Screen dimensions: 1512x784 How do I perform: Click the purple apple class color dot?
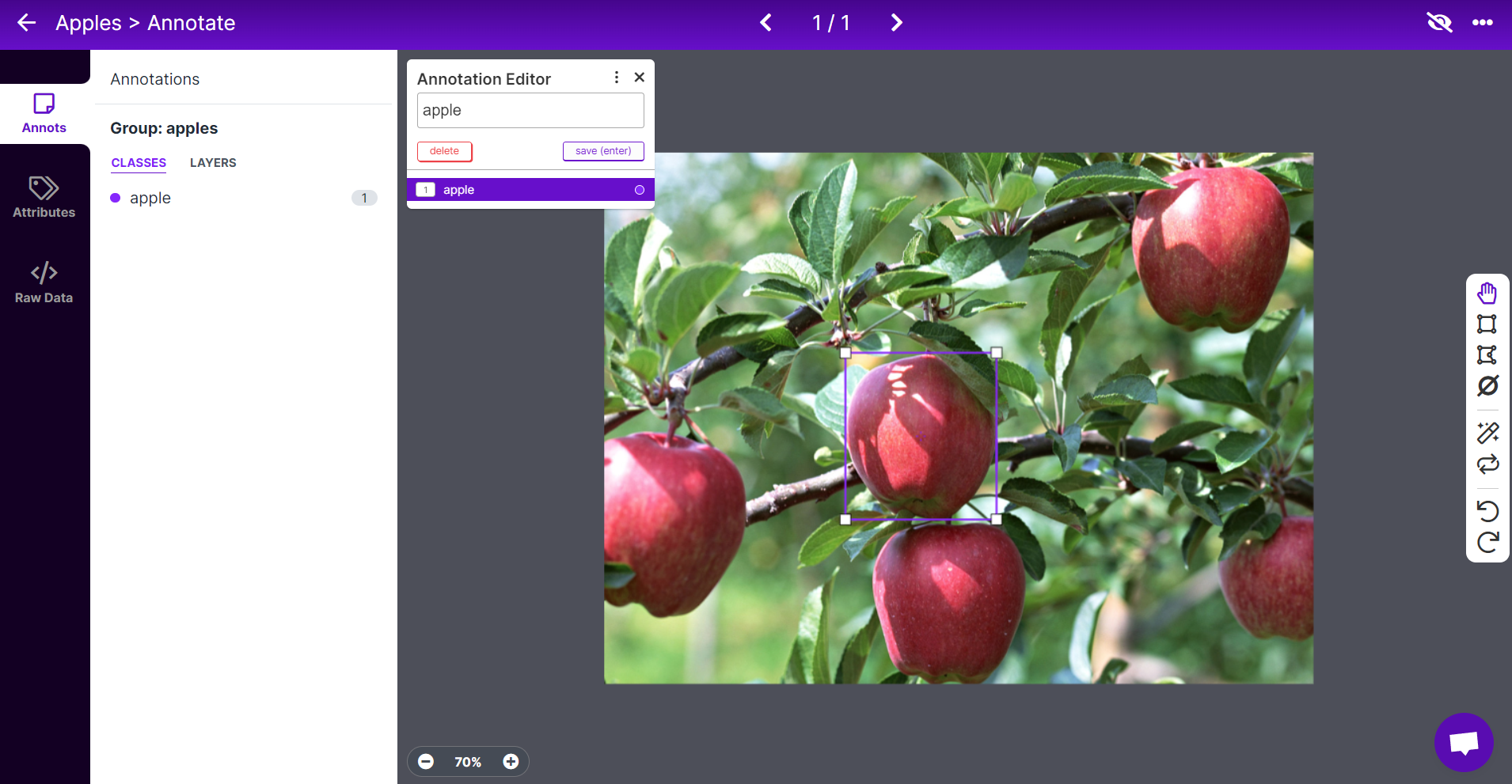click(116, 198)
